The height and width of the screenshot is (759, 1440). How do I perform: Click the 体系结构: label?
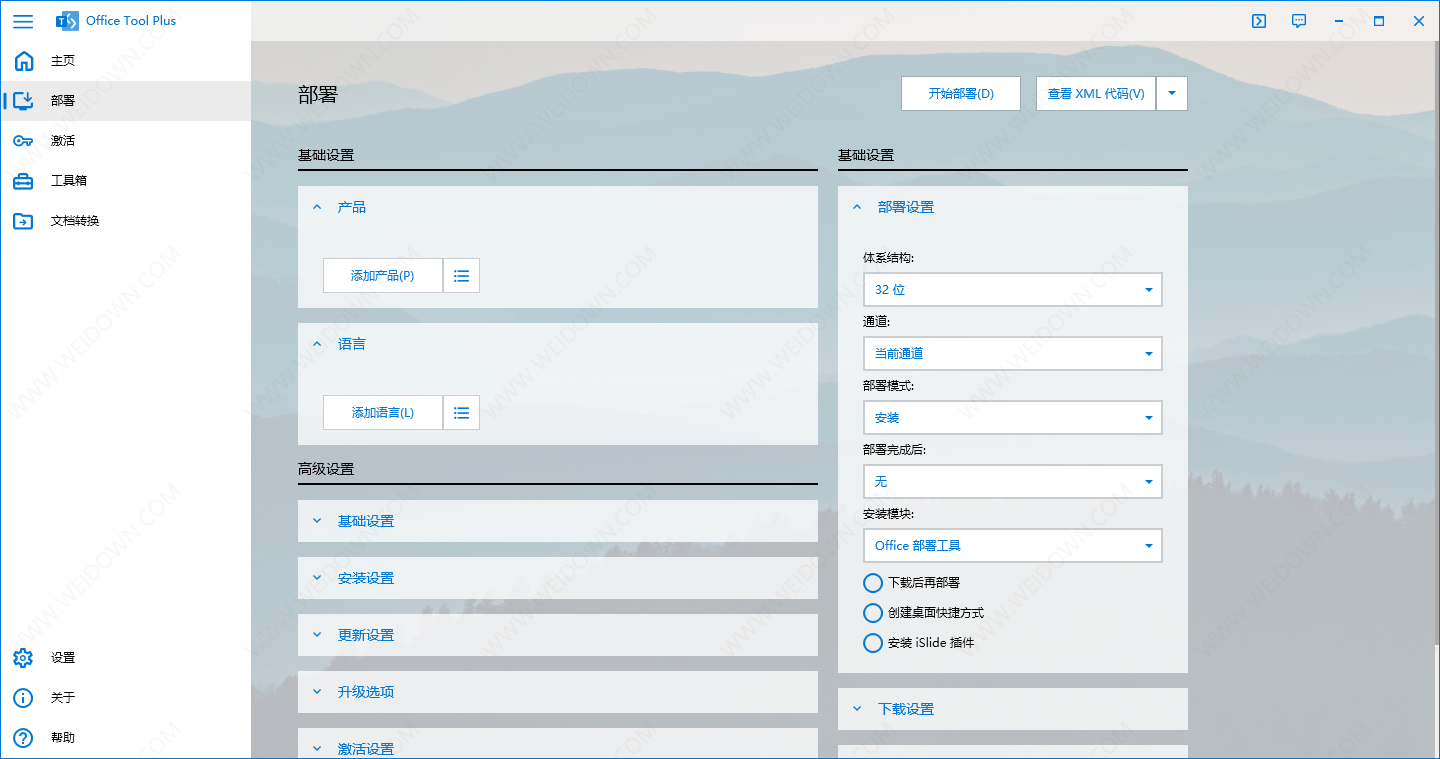(889, 258)
